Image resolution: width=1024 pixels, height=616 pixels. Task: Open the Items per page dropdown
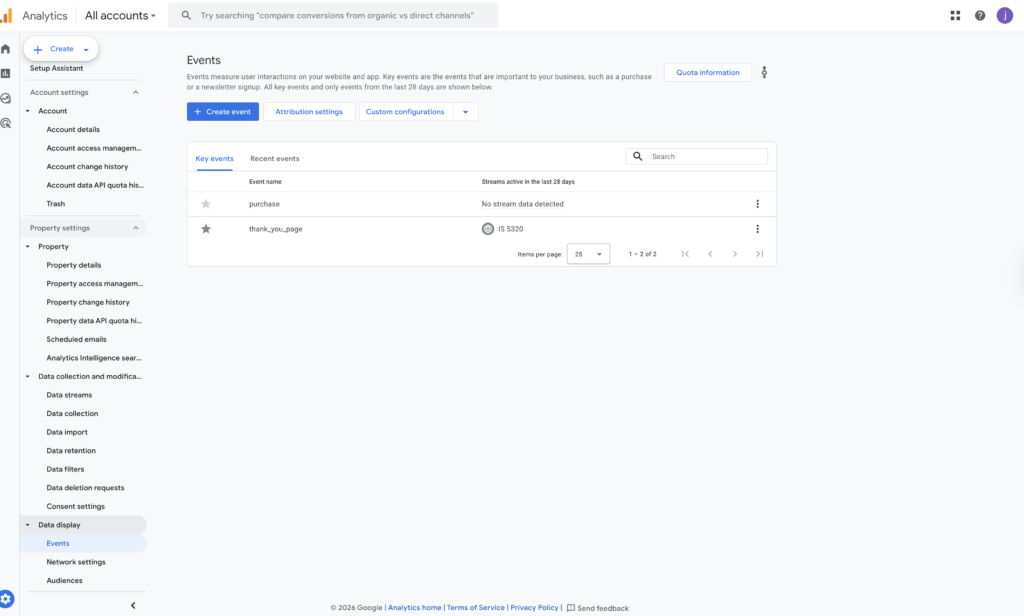tap(588, 254)
